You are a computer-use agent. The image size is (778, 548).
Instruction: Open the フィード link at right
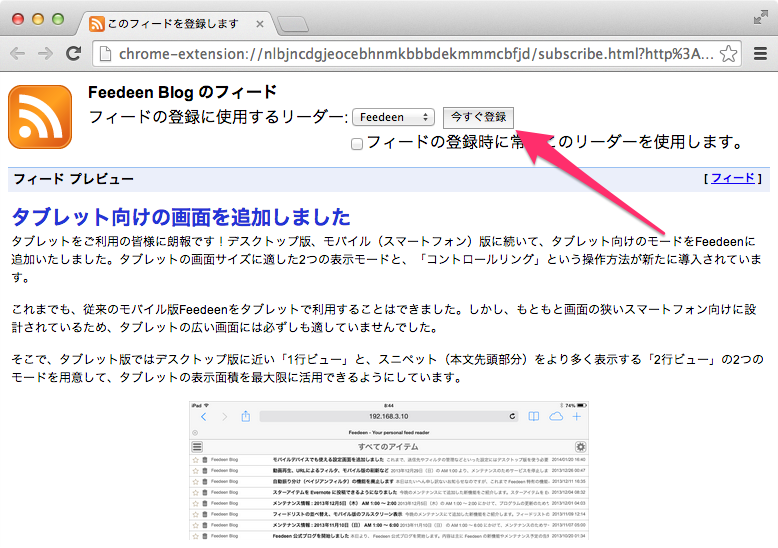[733, 179]
